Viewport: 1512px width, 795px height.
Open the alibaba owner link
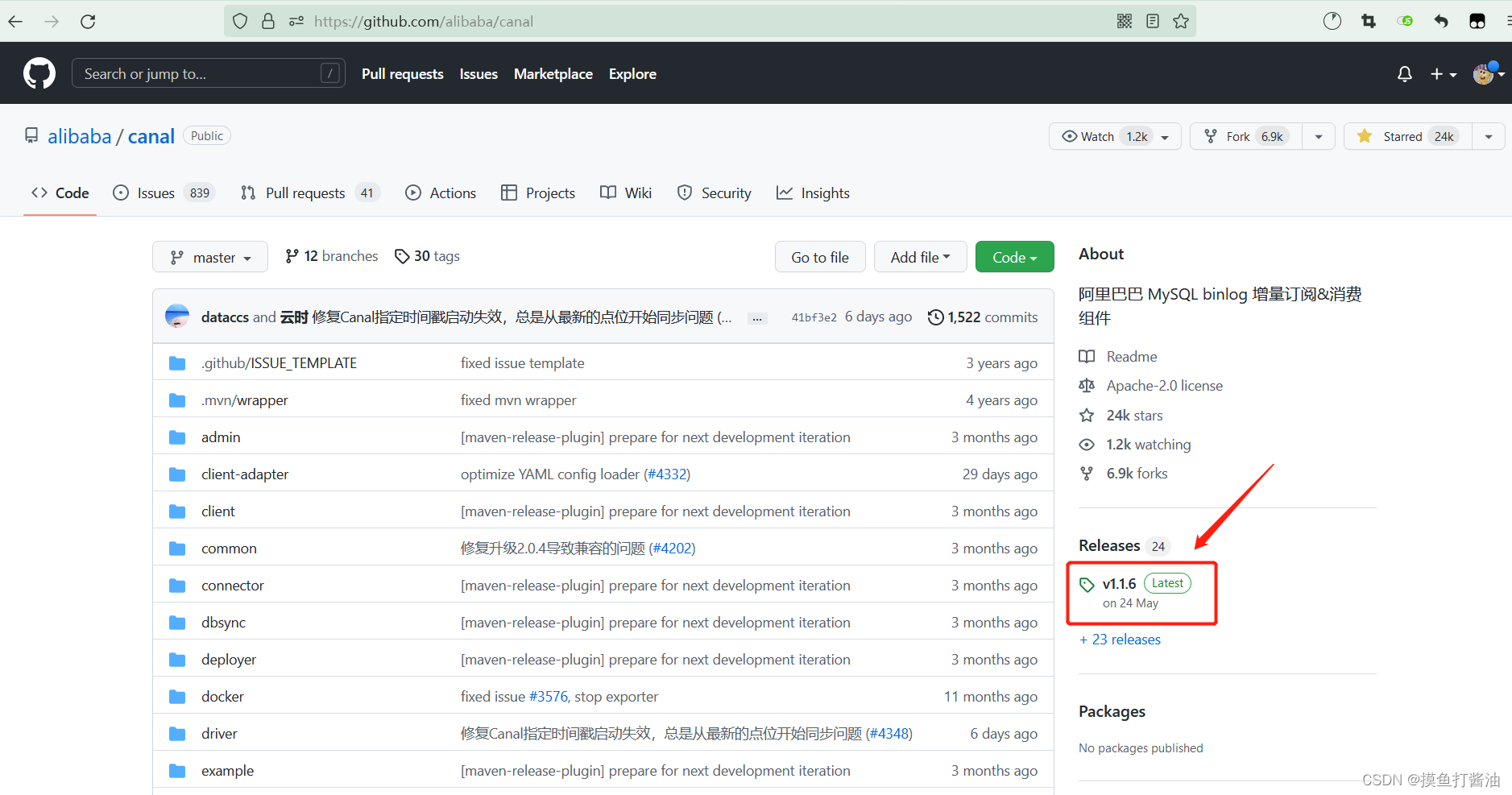pos(79,136)
